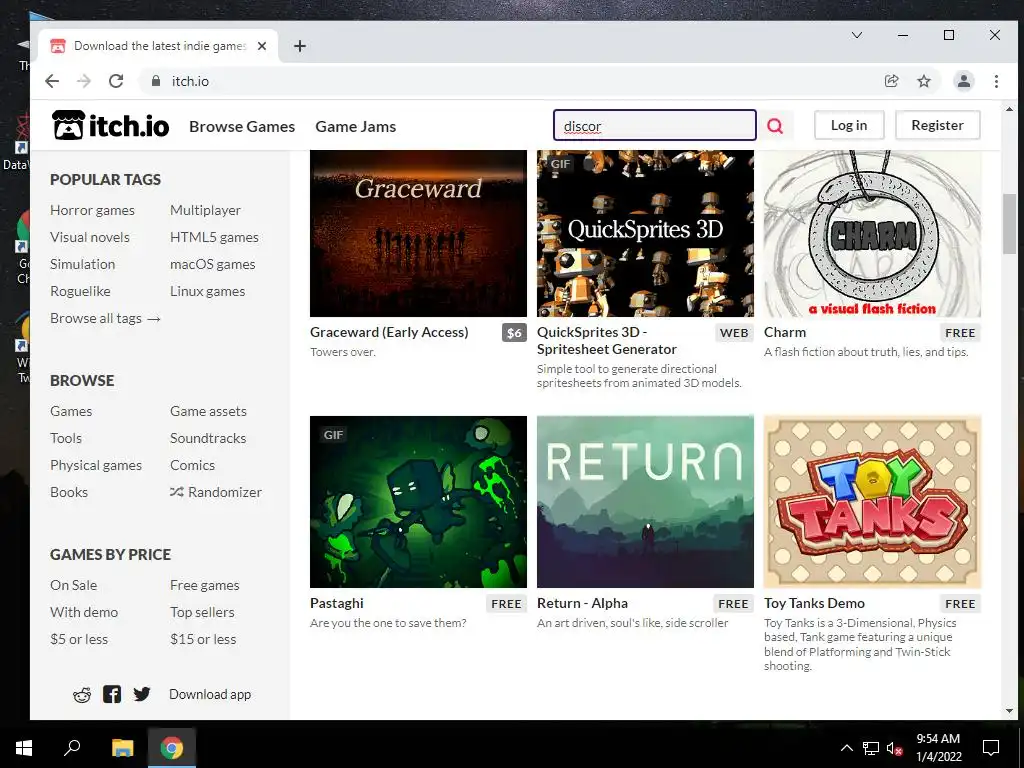Screen dimensions: 1024x768
Task: Open the Toy Tanks Demo title link
Action: coord(814,603)
